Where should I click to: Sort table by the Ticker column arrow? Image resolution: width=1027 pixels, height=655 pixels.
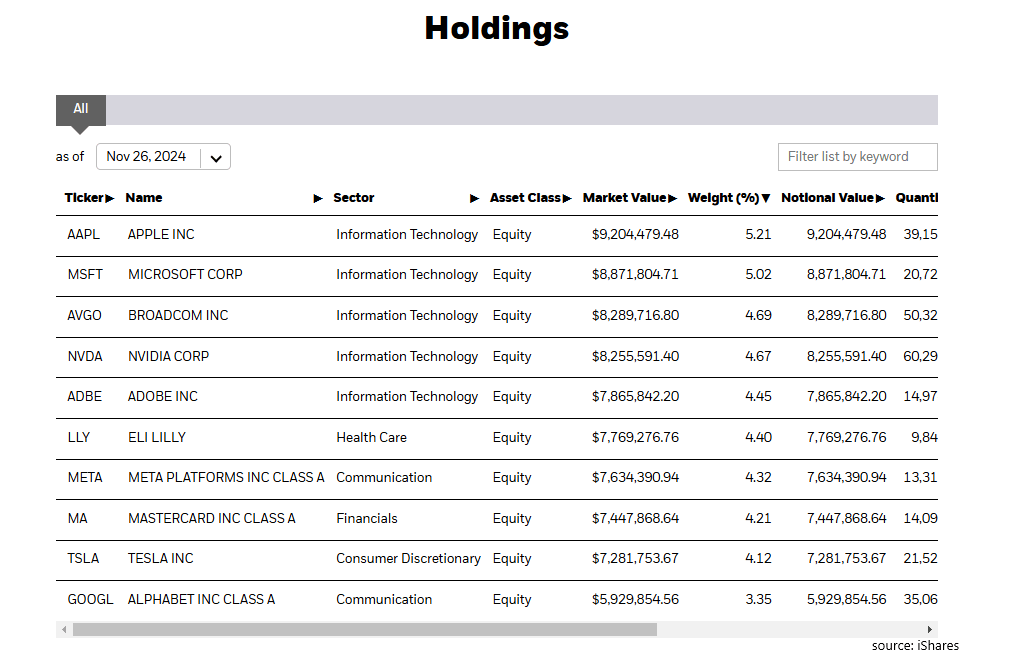110,197
